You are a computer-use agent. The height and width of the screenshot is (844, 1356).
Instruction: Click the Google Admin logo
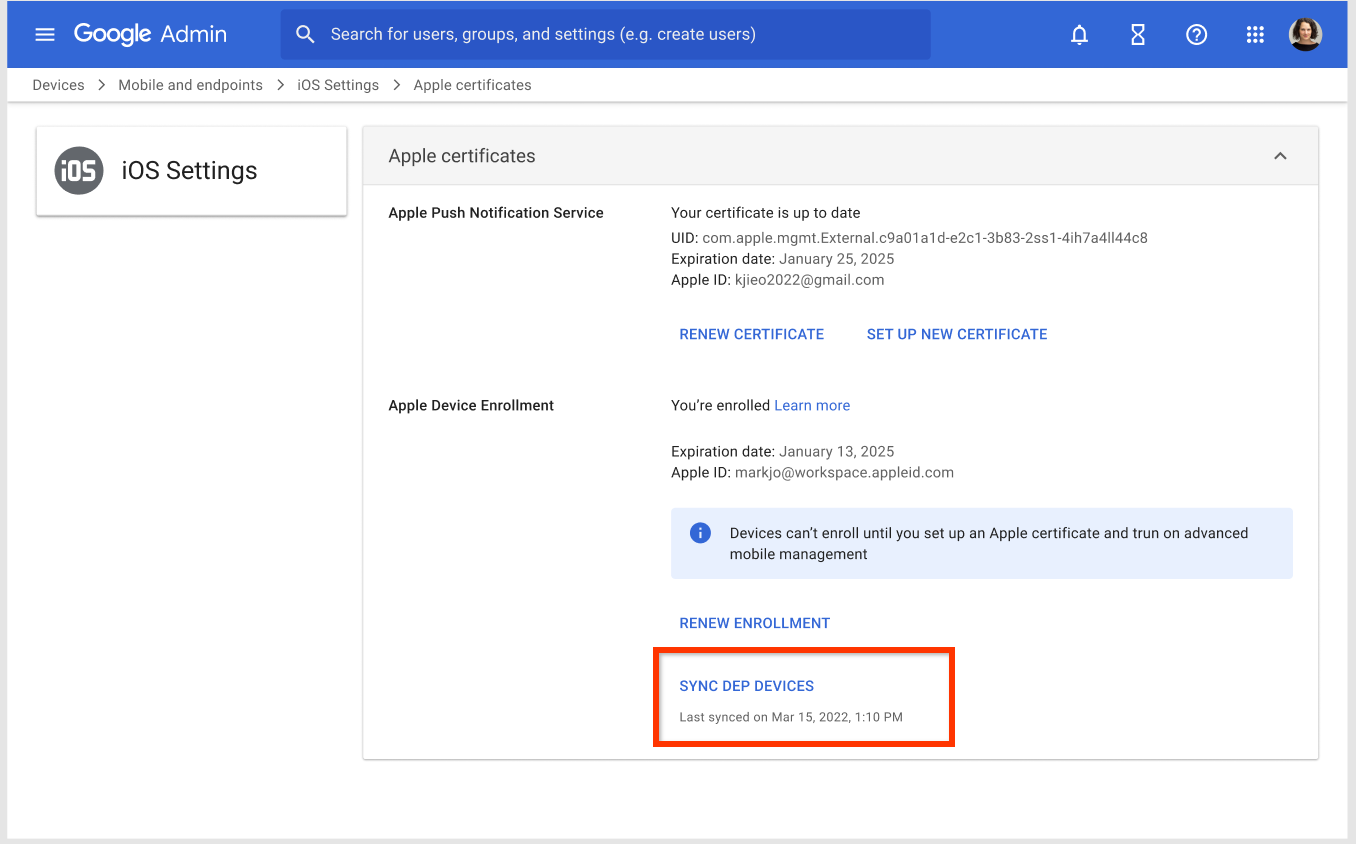(150, 34)
